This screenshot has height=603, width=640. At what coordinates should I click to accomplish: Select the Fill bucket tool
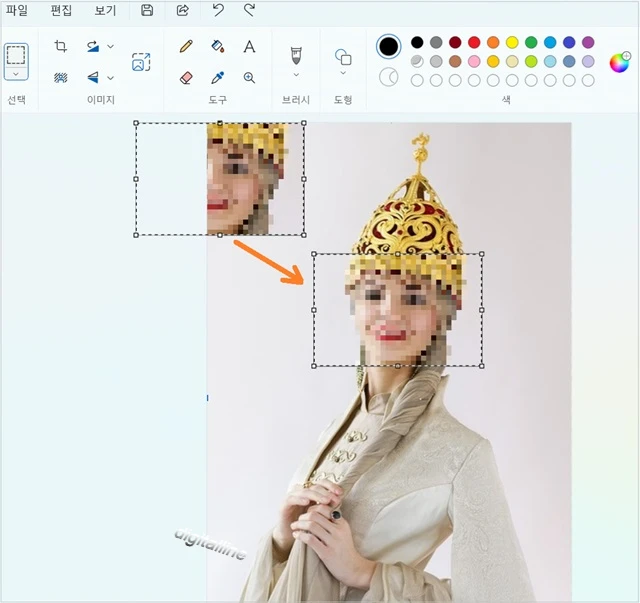click(218, 46)
